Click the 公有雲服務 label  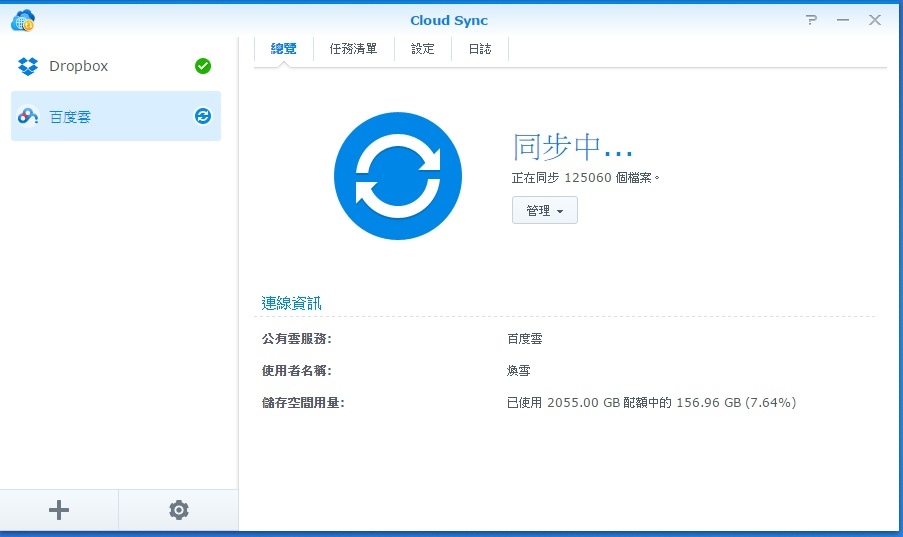tap(297, 339)
